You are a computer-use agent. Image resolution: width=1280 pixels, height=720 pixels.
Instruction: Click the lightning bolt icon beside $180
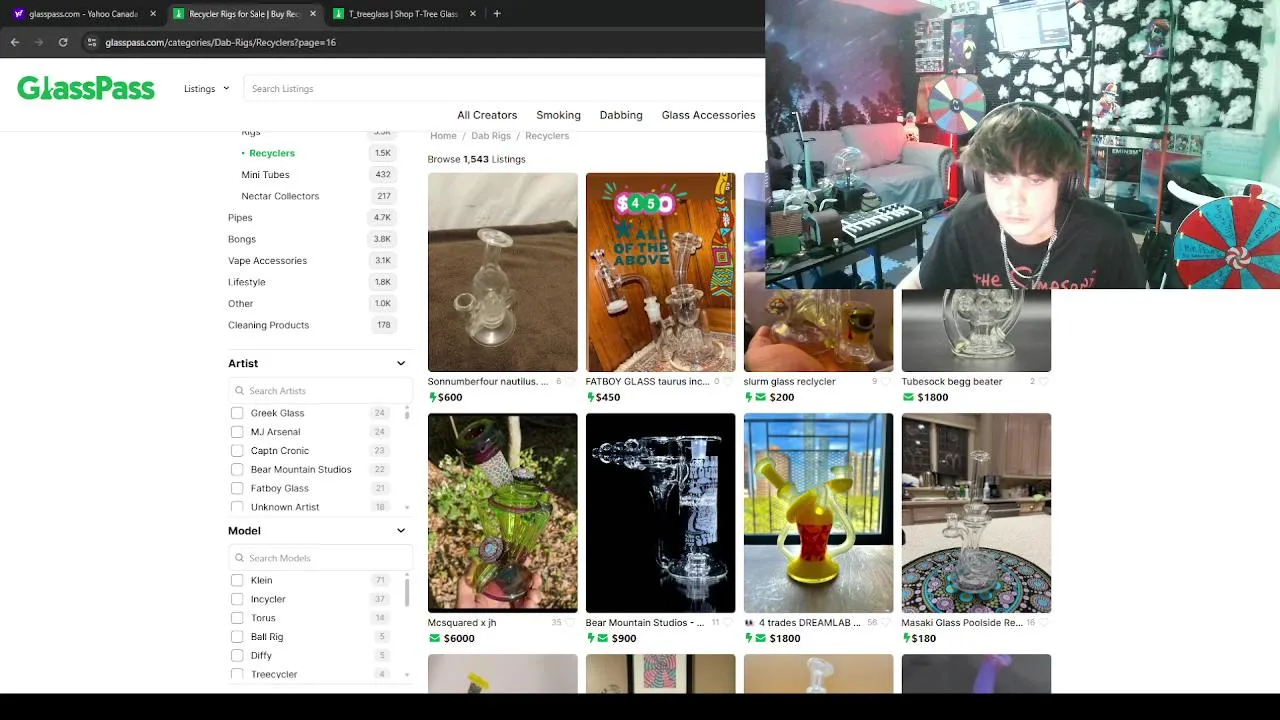point(906,638)
